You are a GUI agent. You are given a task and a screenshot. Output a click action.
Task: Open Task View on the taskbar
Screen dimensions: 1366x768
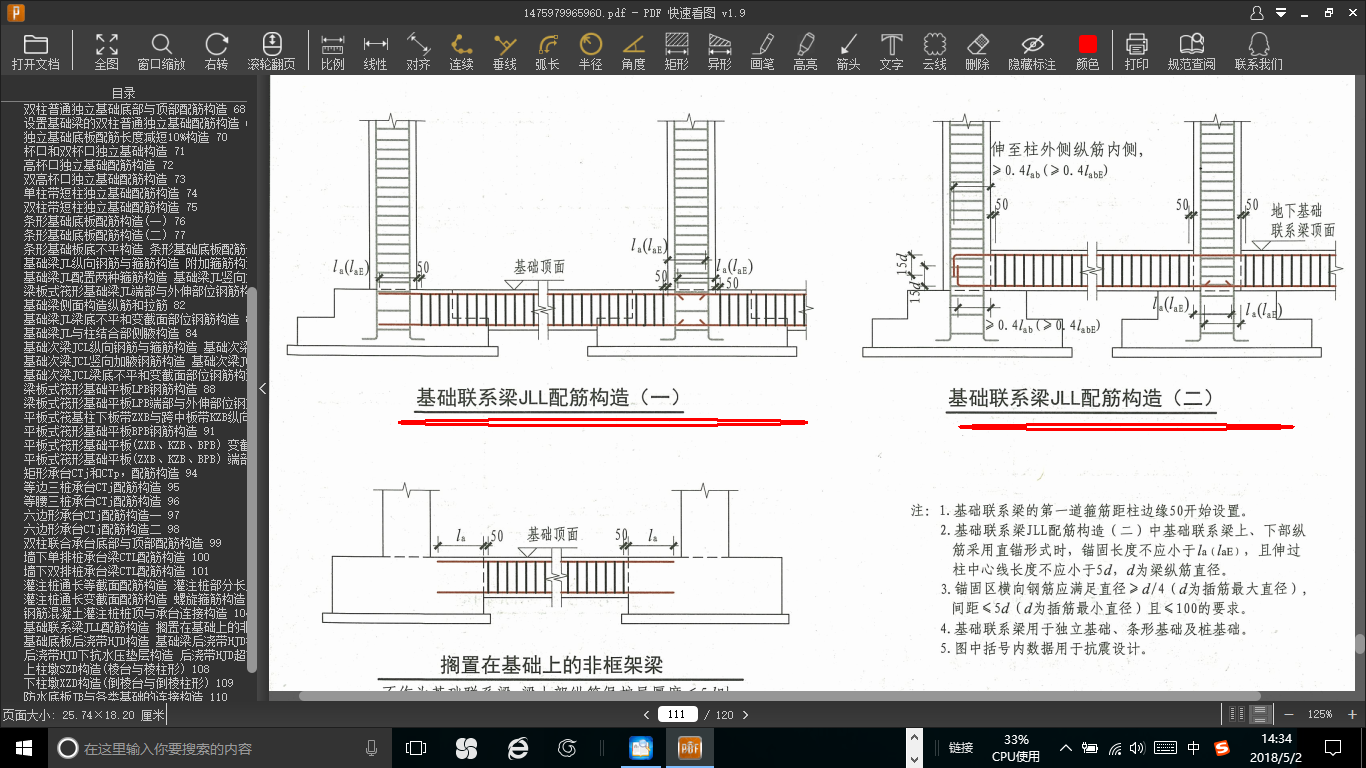coord(416,748)
